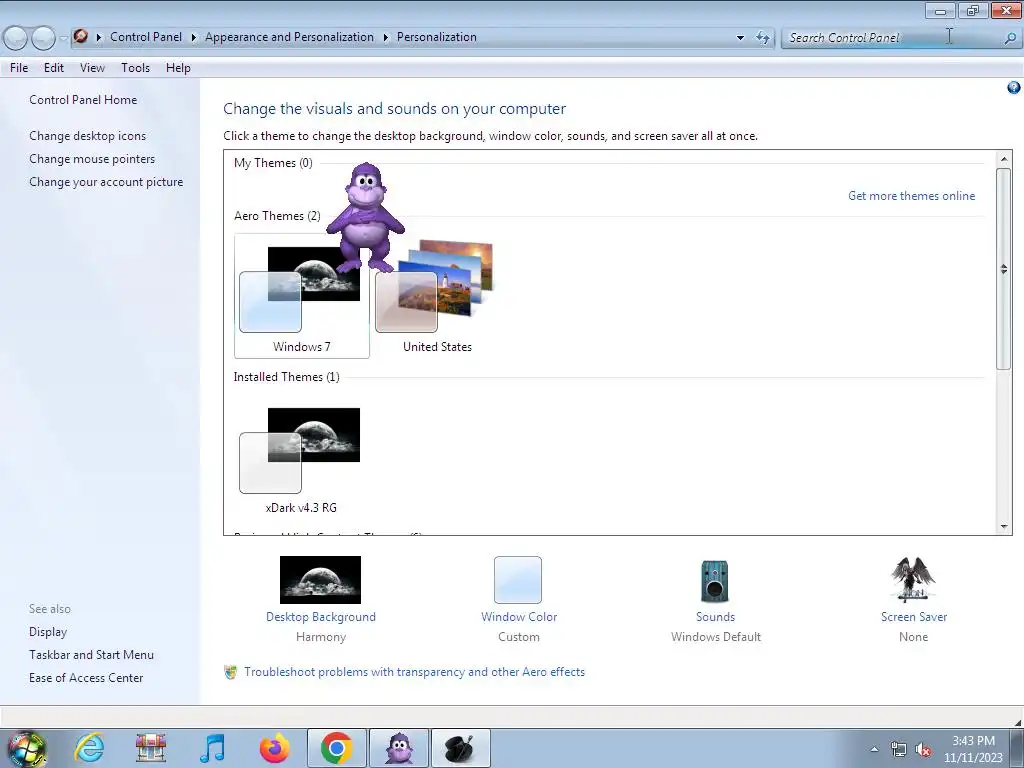Open the File menu
Image resolution: width=1024 pixels, height=768 pixels.
click(x=19, y=68)
